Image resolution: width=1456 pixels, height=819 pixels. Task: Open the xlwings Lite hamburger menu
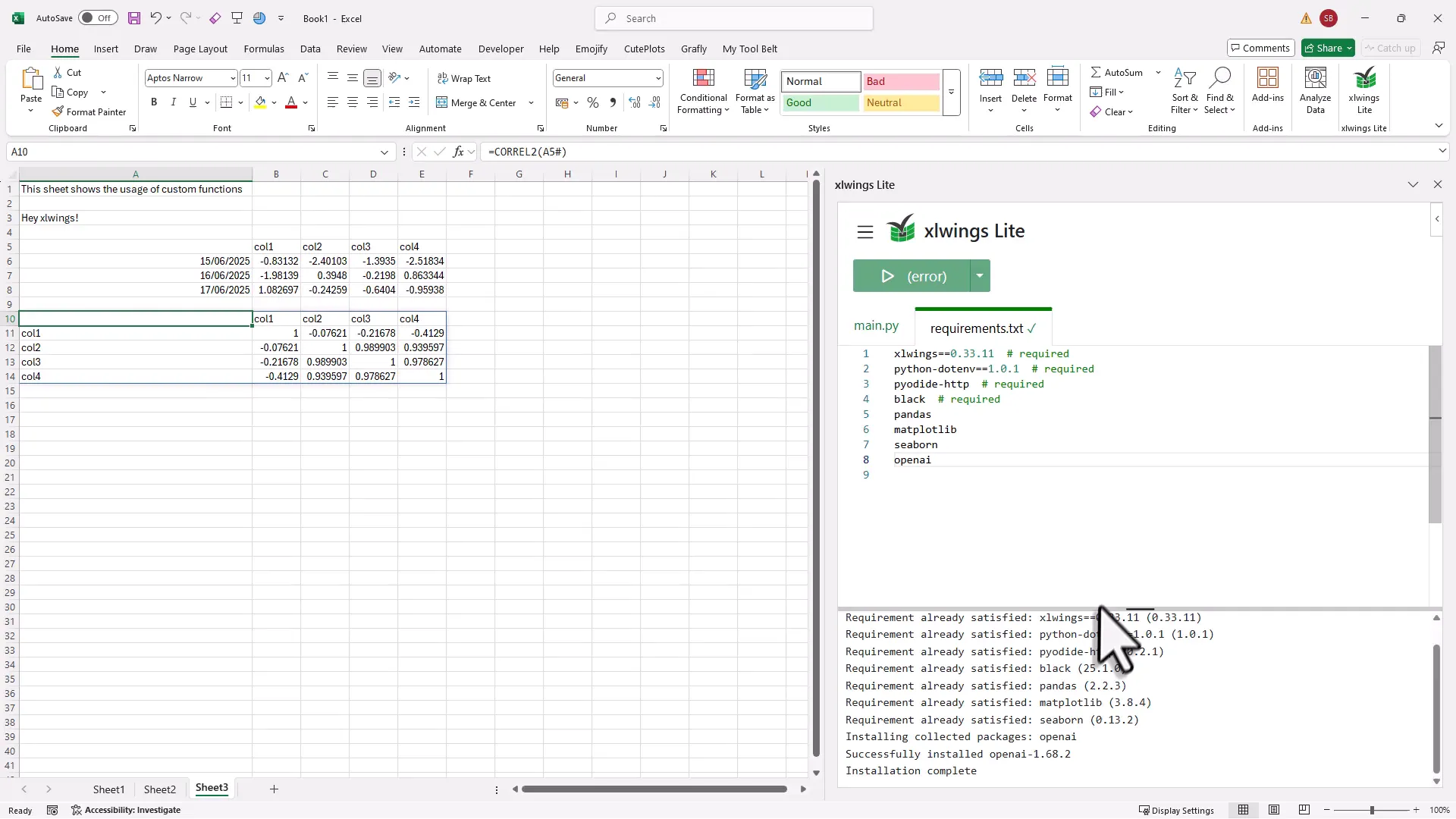tap(865, 231)
